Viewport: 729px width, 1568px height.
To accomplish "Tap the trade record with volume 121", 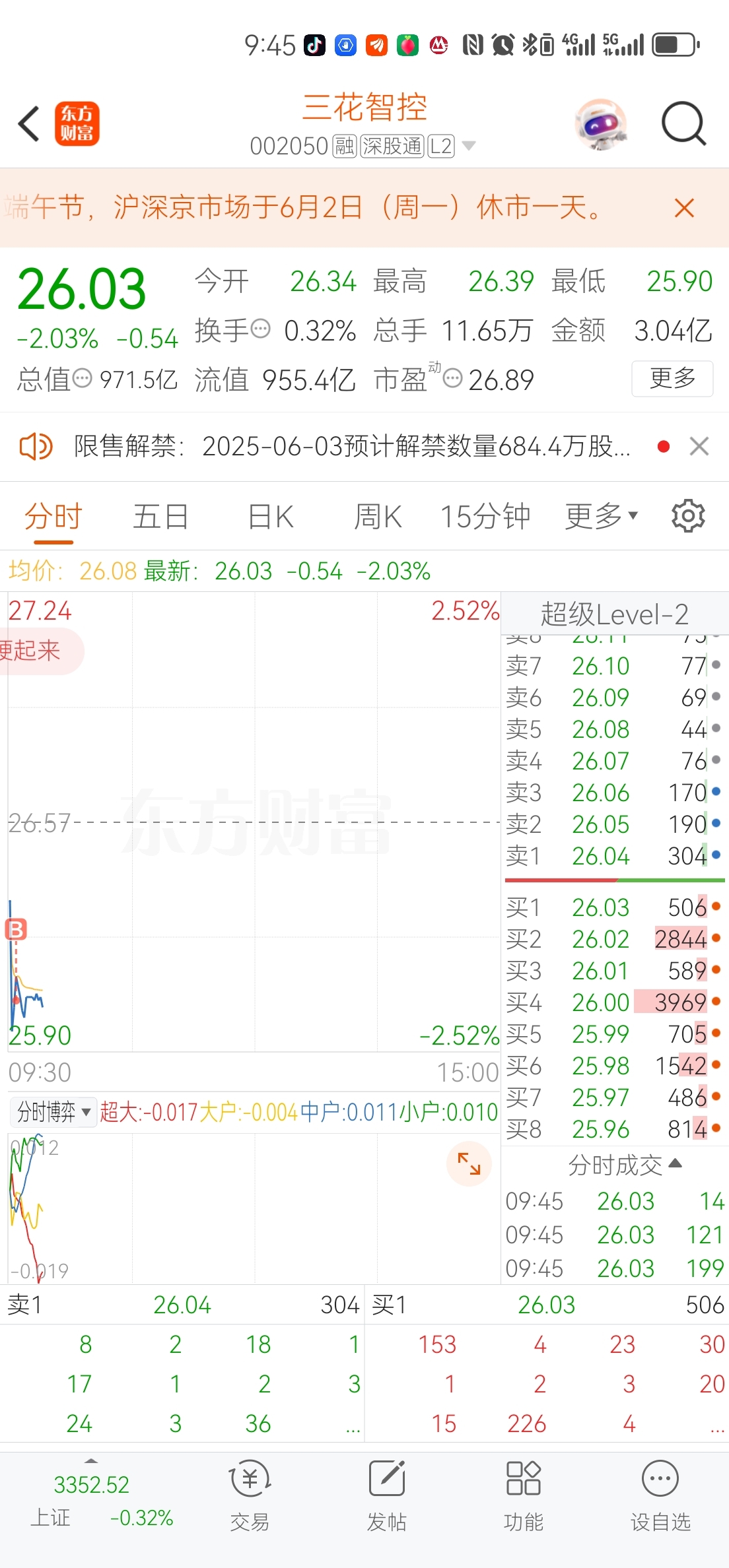I will [x=615, y=1235].
